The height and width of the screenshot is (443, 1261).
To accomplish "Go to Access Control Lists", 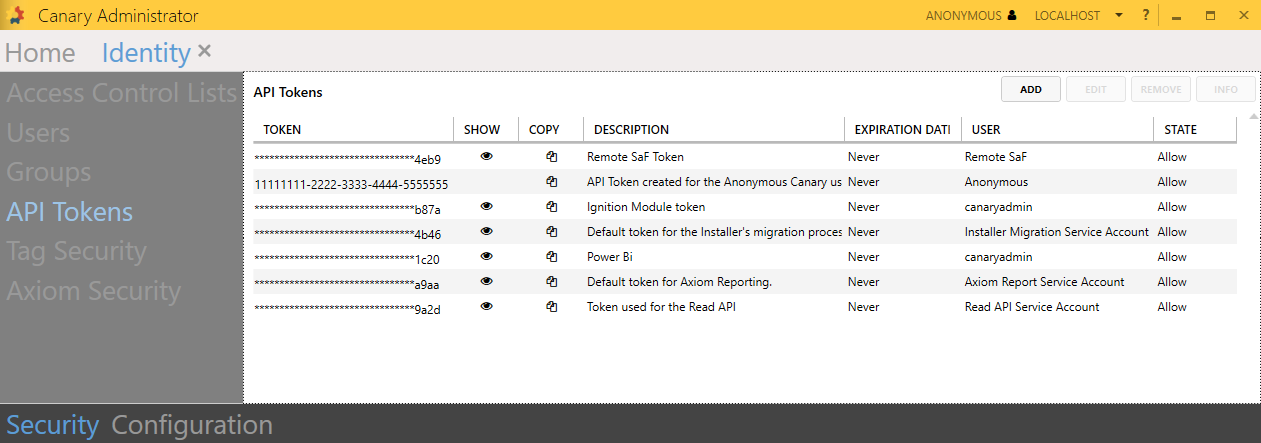I will coord(121,94).
